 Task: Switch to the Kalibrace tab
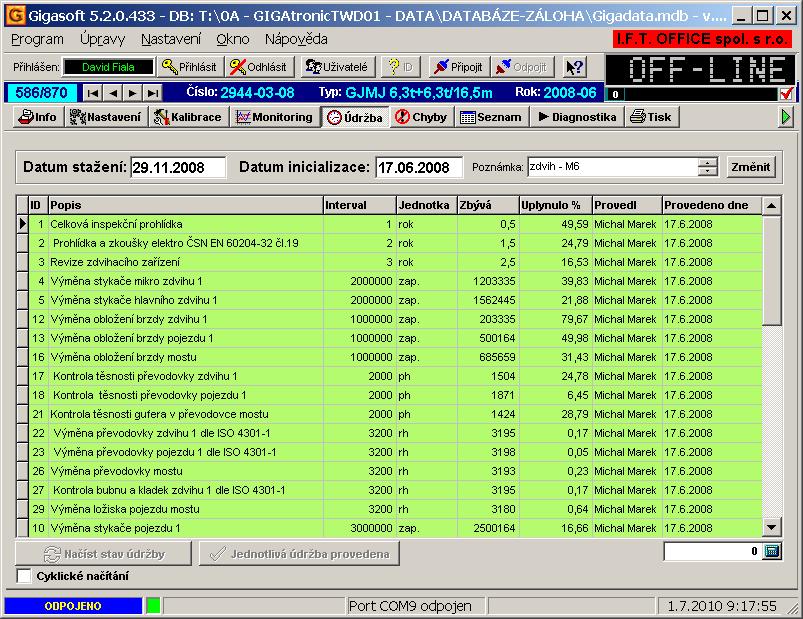click(x=187, y=117)
